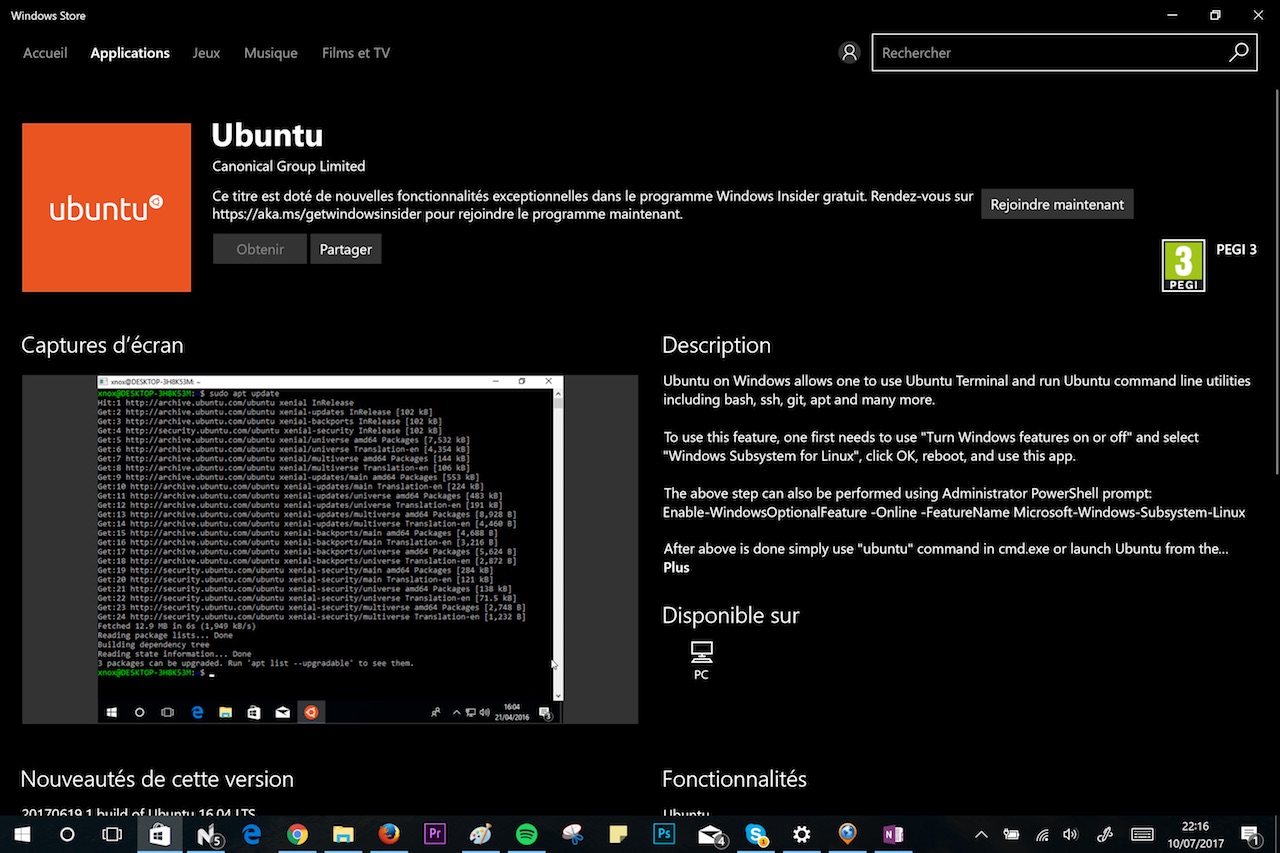Switch to the Accueil tab
Screen dimensions: 1280x853
[x=45, y=53]
